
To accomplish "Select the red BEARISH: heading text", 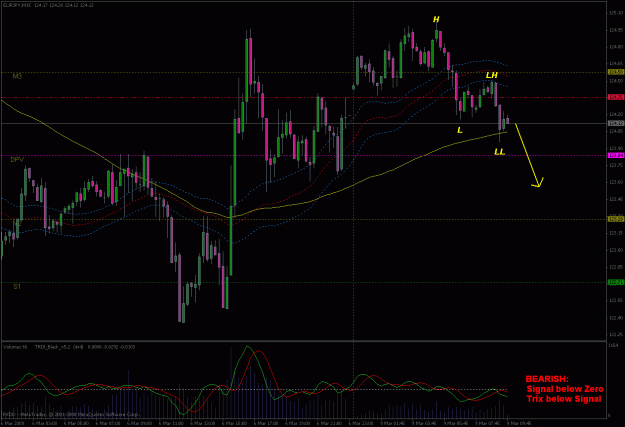I will click(547, 379).
